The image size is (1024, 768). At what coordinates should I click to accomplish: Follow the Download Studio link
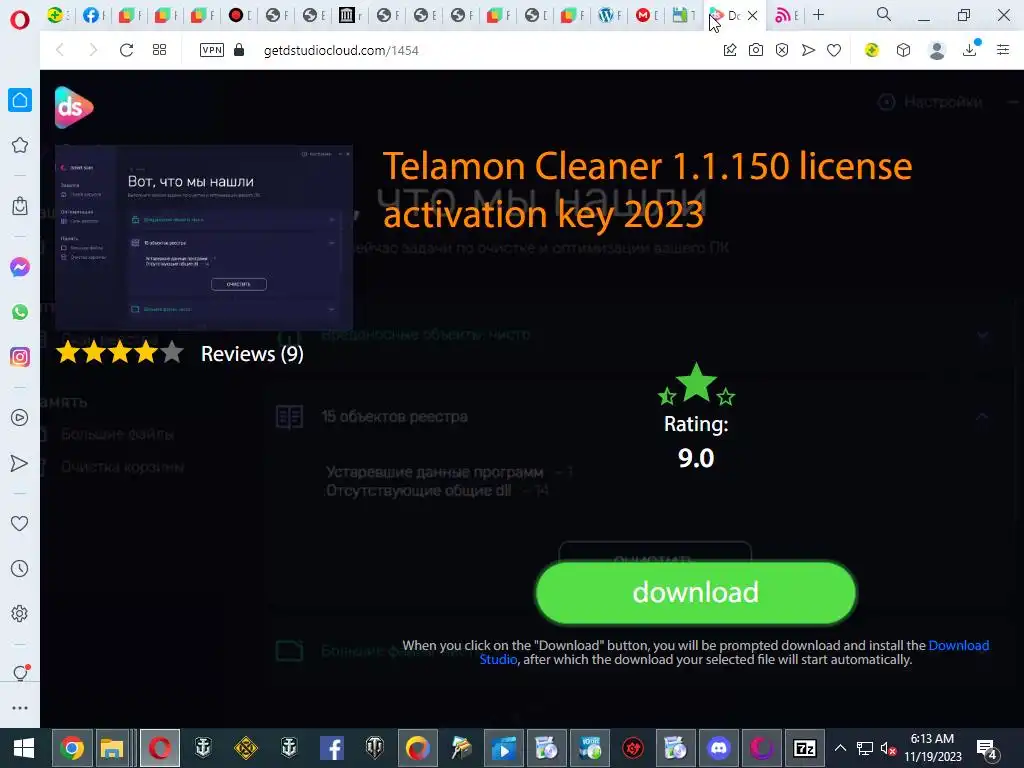click(734, 652)
